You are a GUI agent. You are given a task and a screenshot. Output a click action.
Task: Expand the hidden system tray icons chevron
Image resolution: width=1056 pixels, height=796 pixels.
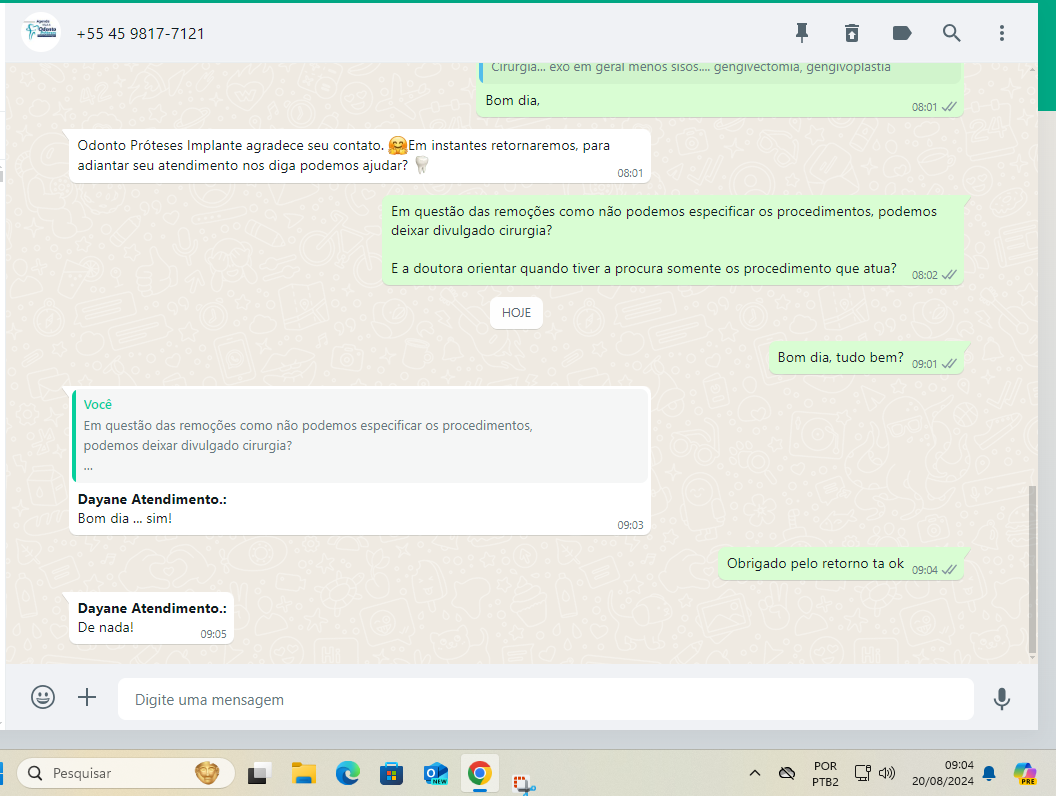pyautogui.click(x=755, y=773)
